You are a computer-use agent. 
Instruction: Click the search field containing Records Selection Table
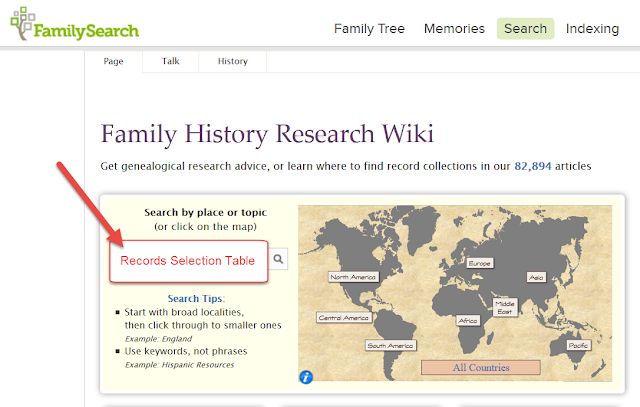tap(189, 261)
